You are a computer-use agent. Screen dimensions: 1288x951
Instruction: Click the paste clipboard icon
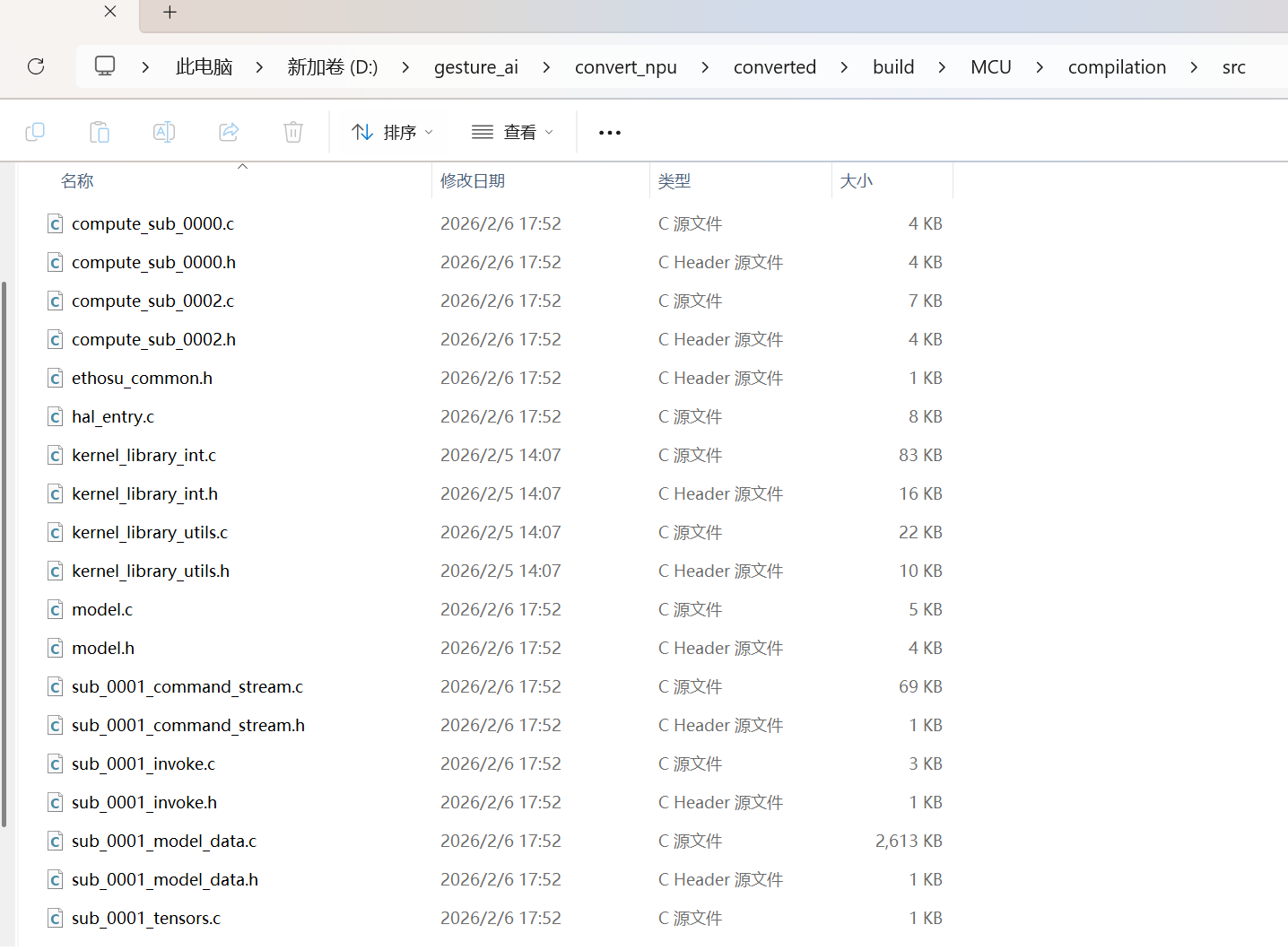(x=100, y=132)
